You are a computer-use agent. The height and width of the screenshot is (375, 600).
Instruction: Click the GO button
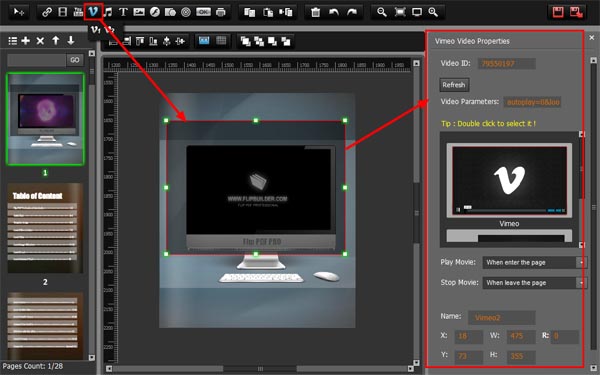tap(75, 60)
